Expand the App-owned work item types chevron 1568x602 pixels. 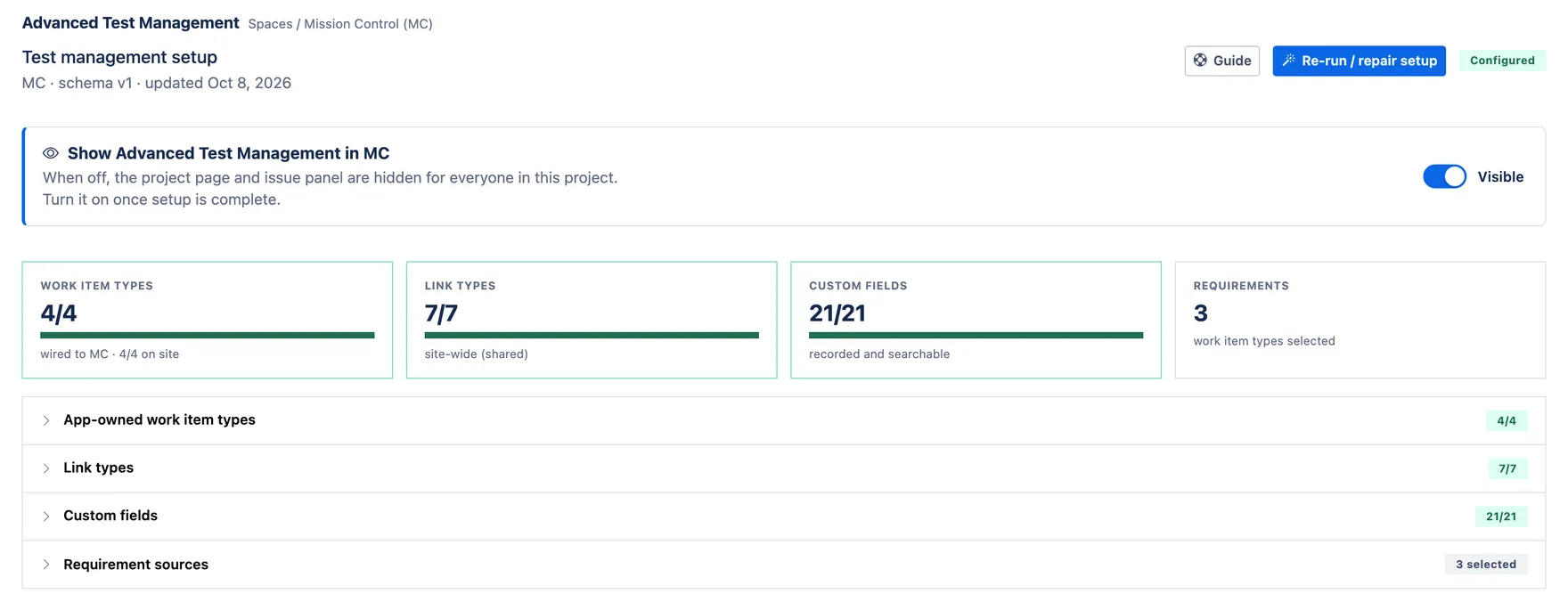point(46,420)
